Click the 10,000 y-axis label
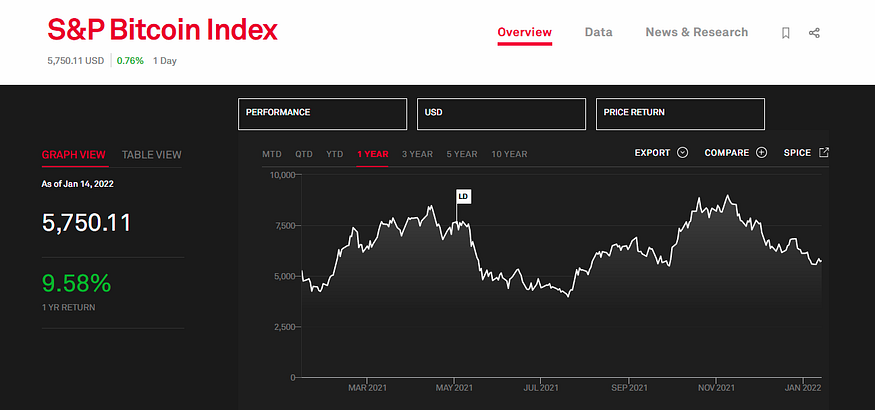The height and width of the screenshot is (410, 875). (282, 175)
